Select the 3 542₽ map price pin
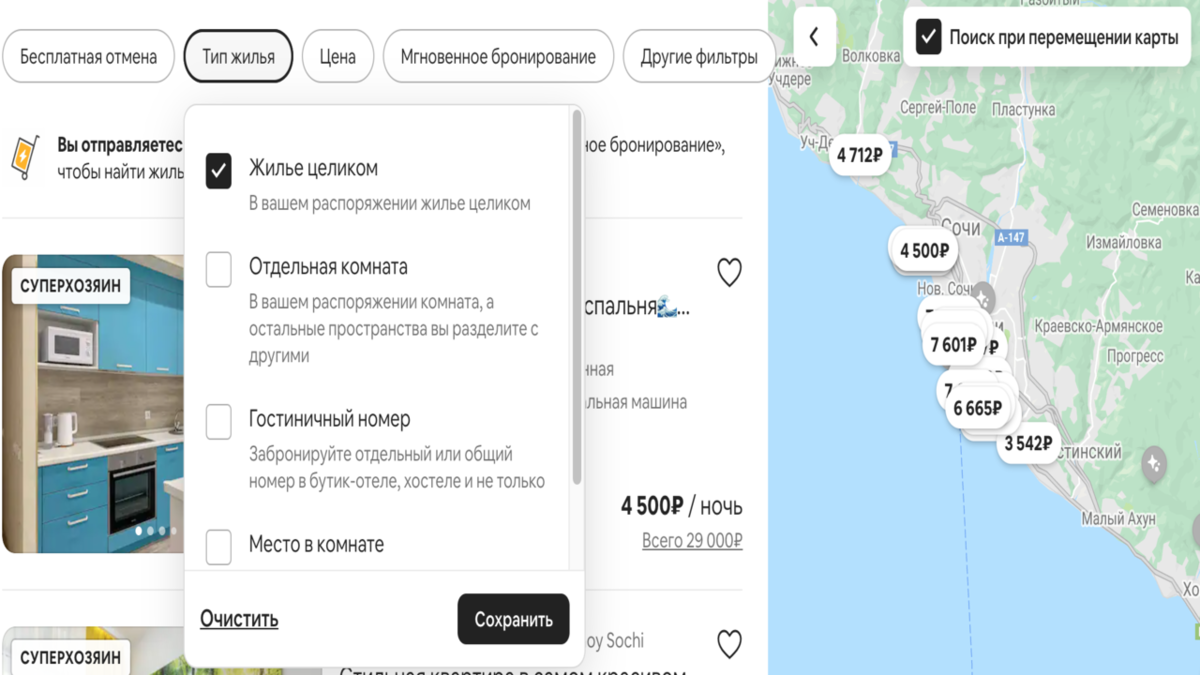The height and width of the screenshot is (675, 1200). [1028, 443]
